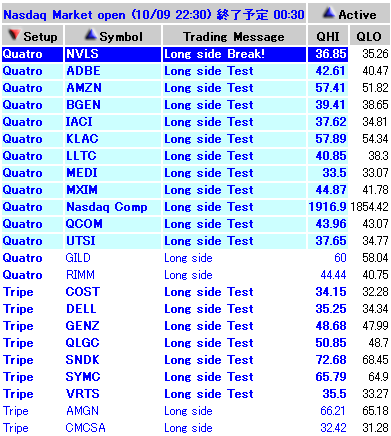Sort by the QLO column header
Image resolution: width=391 pixels, height=436 pixels.
tap(369, 36)
